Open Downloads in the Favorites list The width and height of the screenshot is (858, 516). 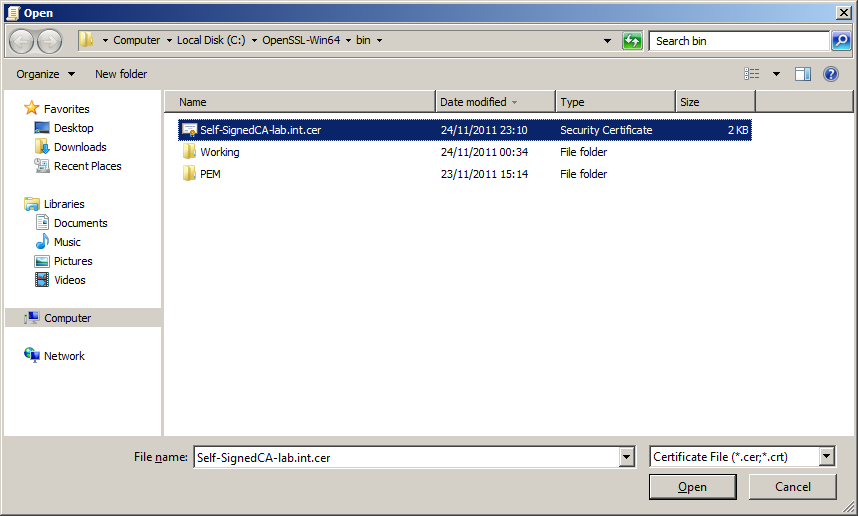[80, 147]
